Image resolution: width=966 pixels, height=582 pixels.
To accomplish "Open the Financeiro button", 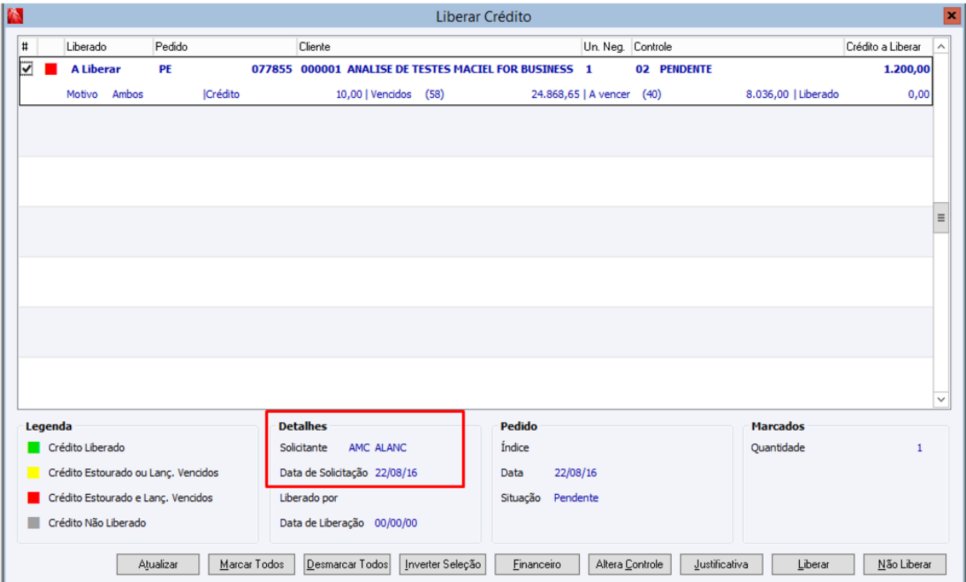I will pyautogui.click(x=537, y=564).
